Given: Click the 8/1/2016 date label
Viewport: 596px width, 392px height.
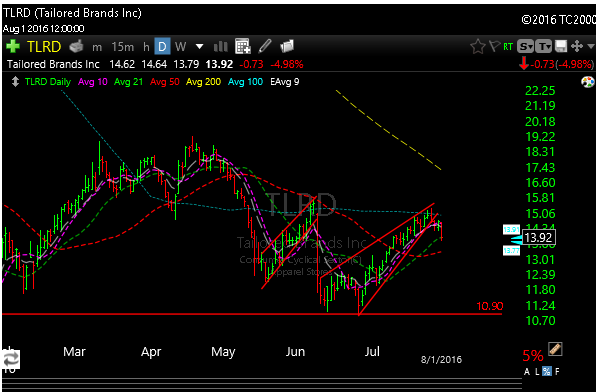Looking at the screenshot, I should click(442, 359).
